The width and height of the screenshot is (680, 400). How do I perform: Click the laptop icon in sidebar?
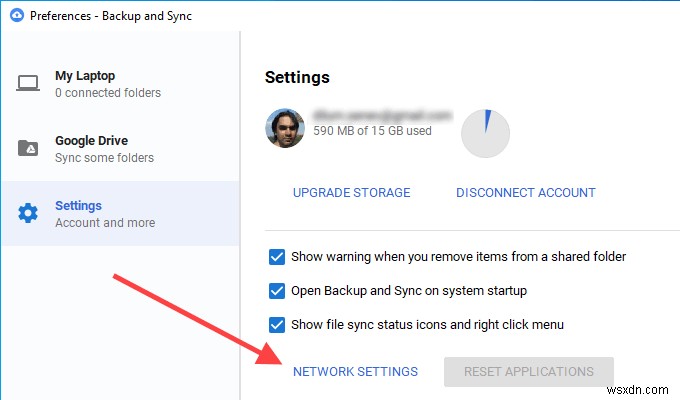pyautogui.click(x=28, y=84)
